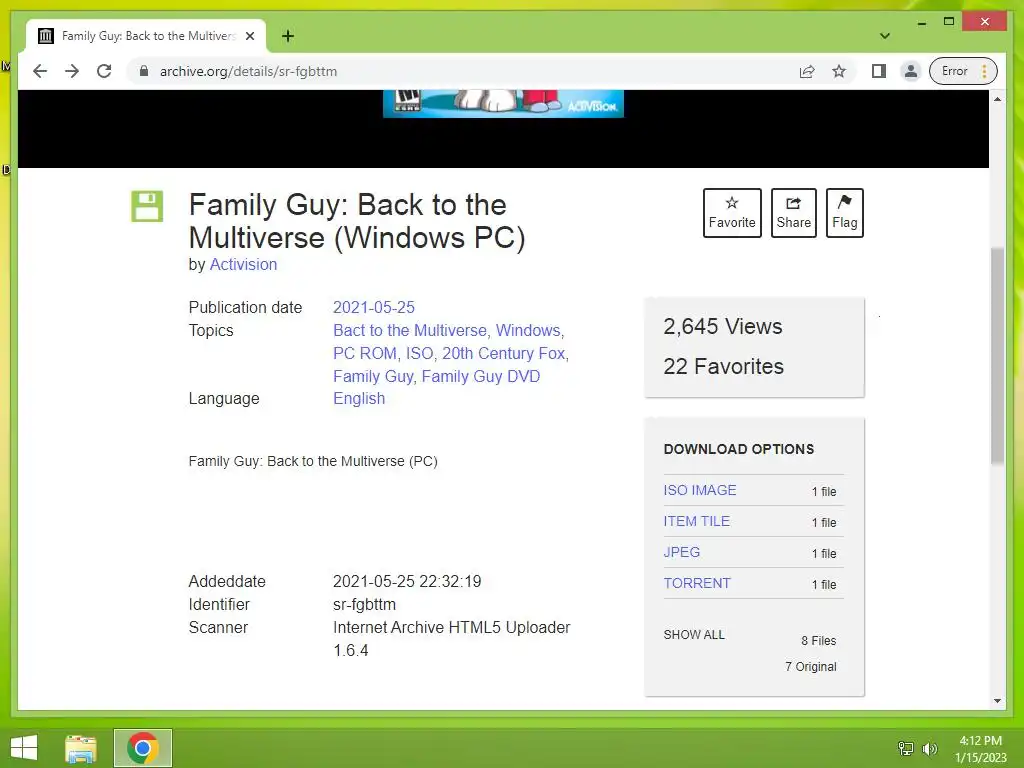The width and height of the screenshot is (1024, 768).
Task: Show all download files
Action: [x=694, y=635]
